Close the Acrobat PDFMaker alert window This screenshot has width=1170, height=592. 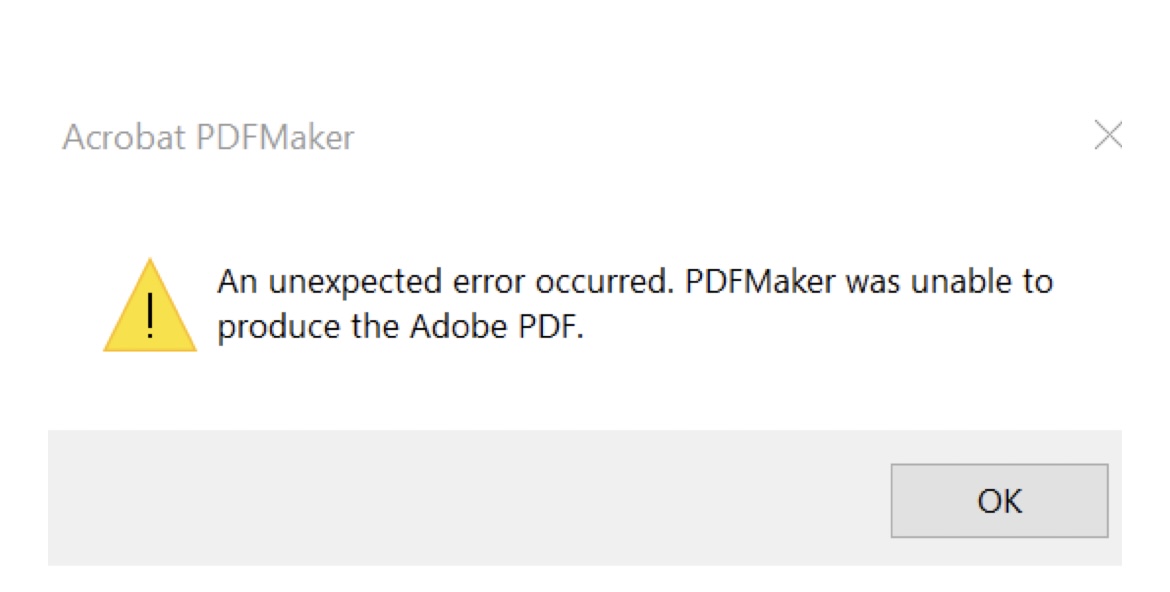pos(1108,135)
